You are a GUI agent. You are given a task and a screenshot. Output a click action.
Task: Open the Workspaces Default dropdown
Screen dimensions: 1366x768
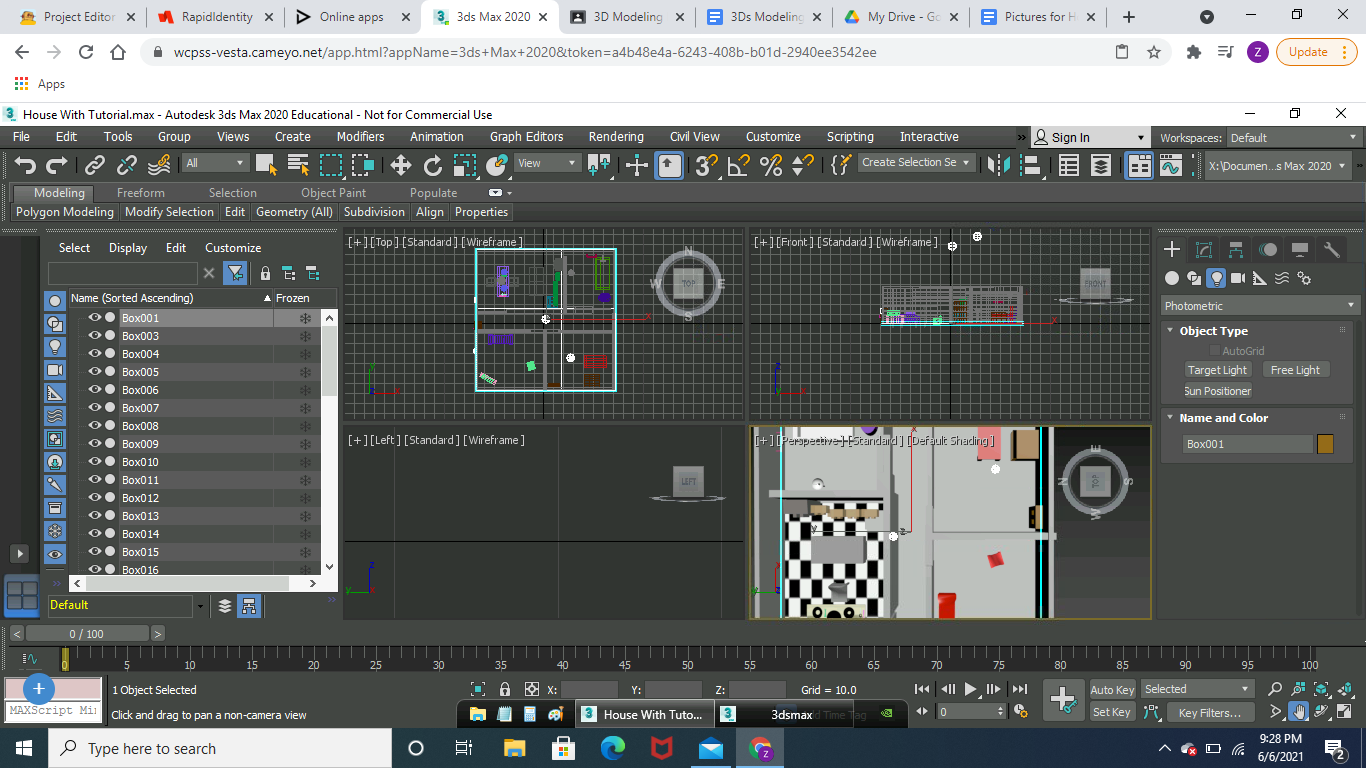click(x=1291, y=138)
